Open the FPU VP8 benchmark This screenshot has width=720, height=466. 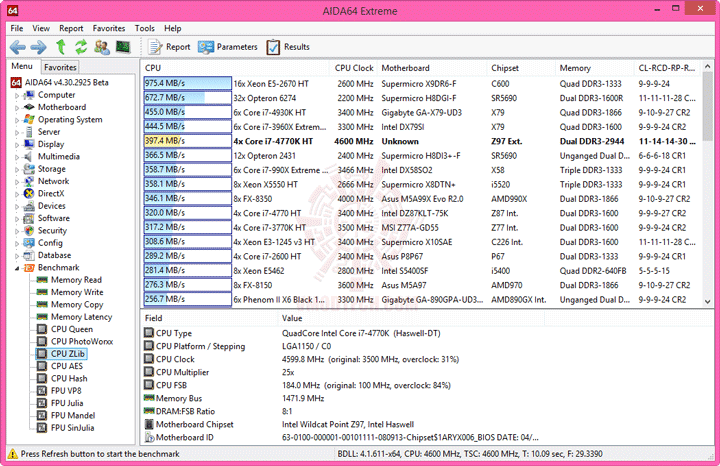click(66, 391)
